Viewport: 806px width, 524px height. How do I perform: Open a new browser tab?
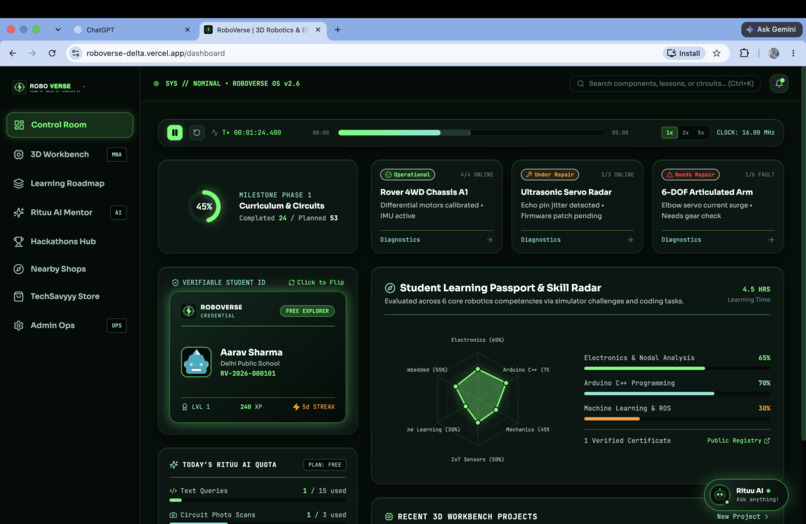[338, 30]
